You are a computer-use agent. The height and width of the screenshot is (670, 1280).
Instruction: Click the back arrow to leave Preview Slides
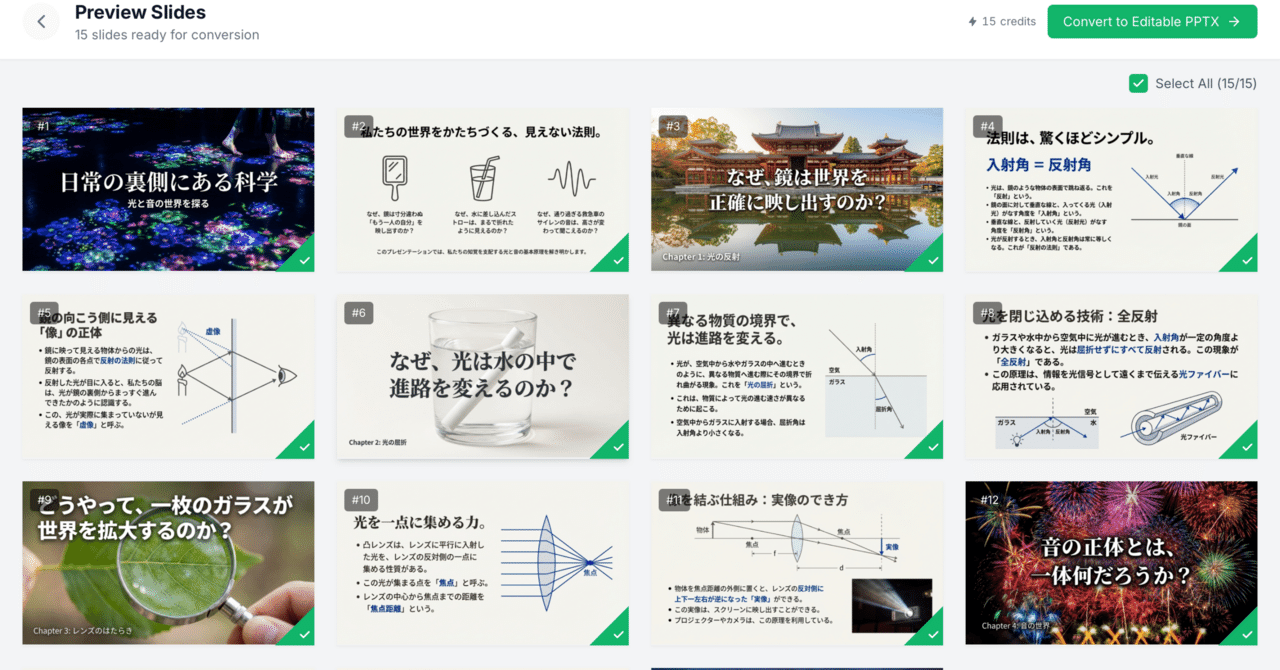(41, 20)
